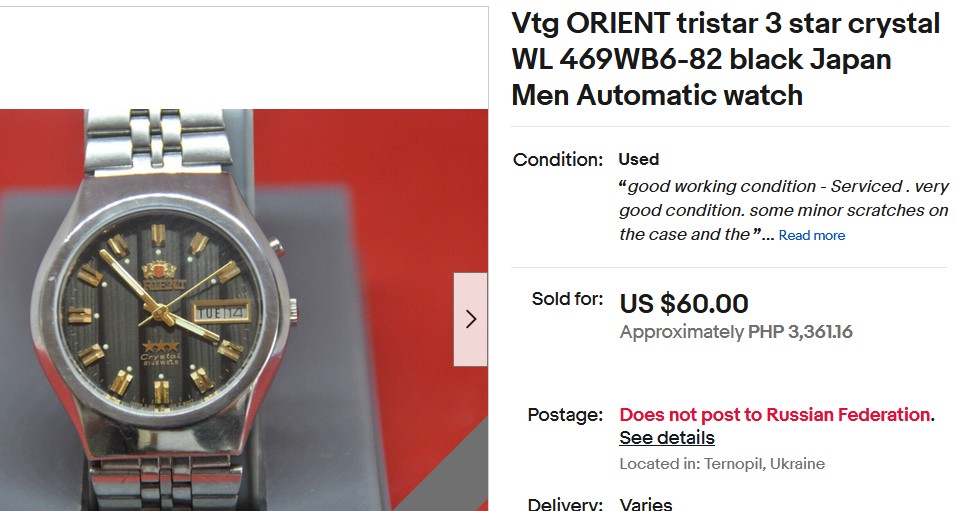Screen dimensions: 956x511
Task: Click the Sold for label
Action: (567, 299)
